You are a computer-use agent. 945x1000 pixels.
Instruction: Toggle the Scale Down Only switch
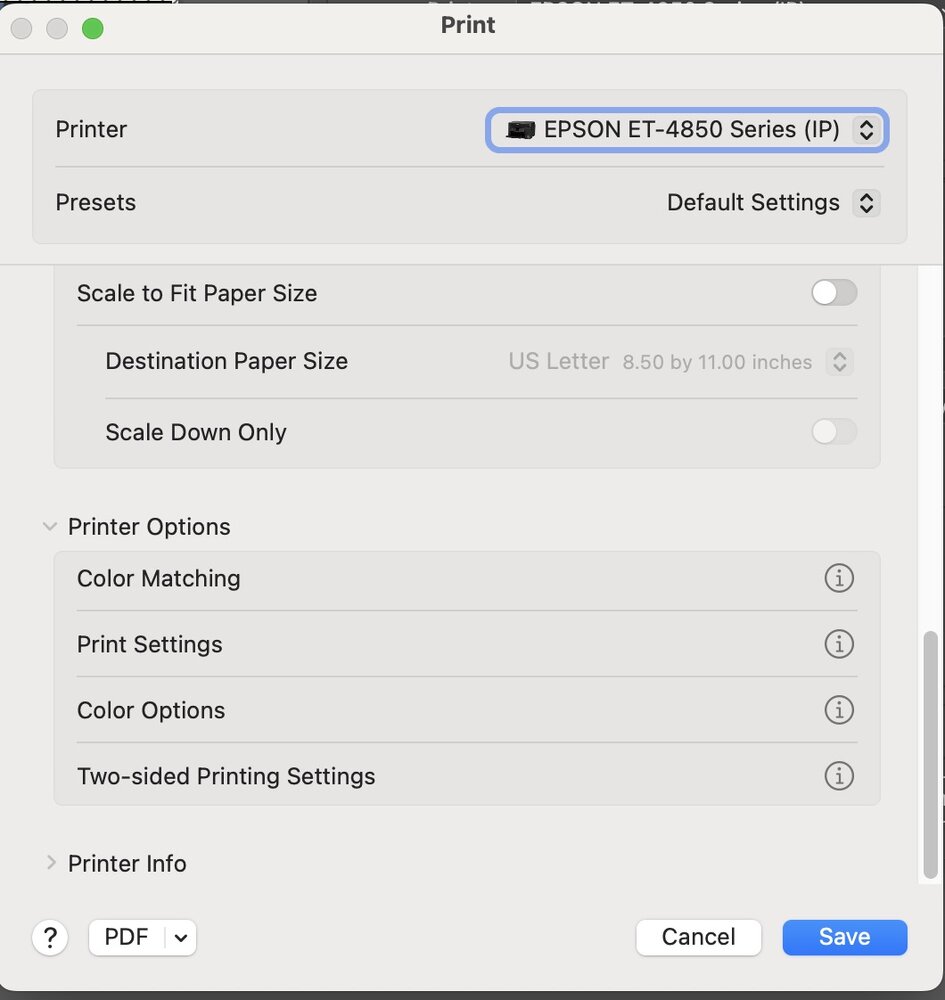tap(834, 432)
